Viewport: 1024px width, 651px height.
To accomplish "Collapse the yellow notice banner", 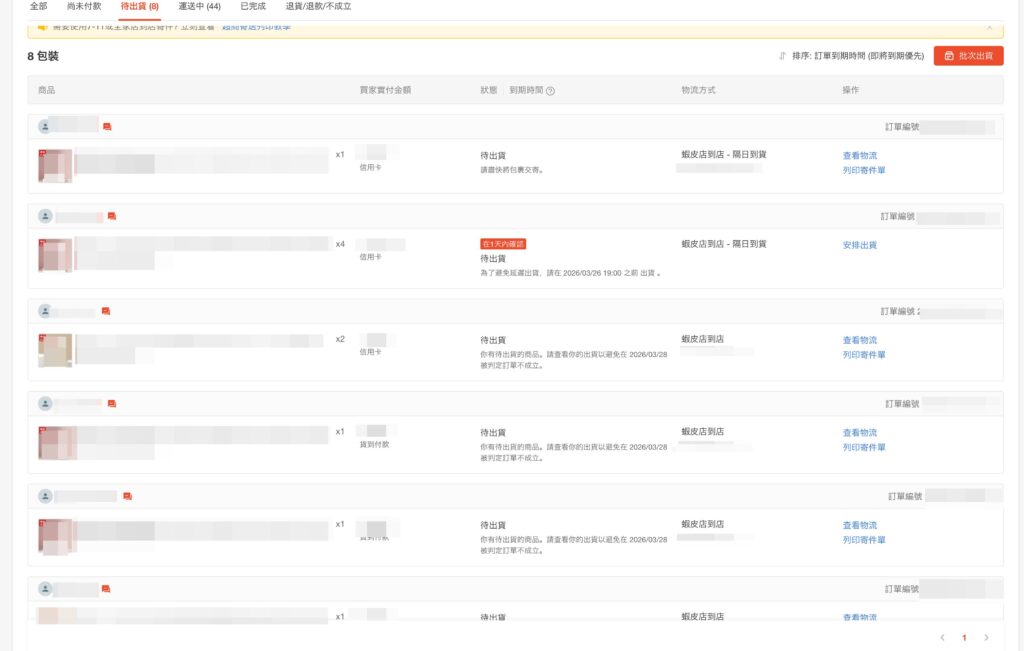I will [989, 27].
